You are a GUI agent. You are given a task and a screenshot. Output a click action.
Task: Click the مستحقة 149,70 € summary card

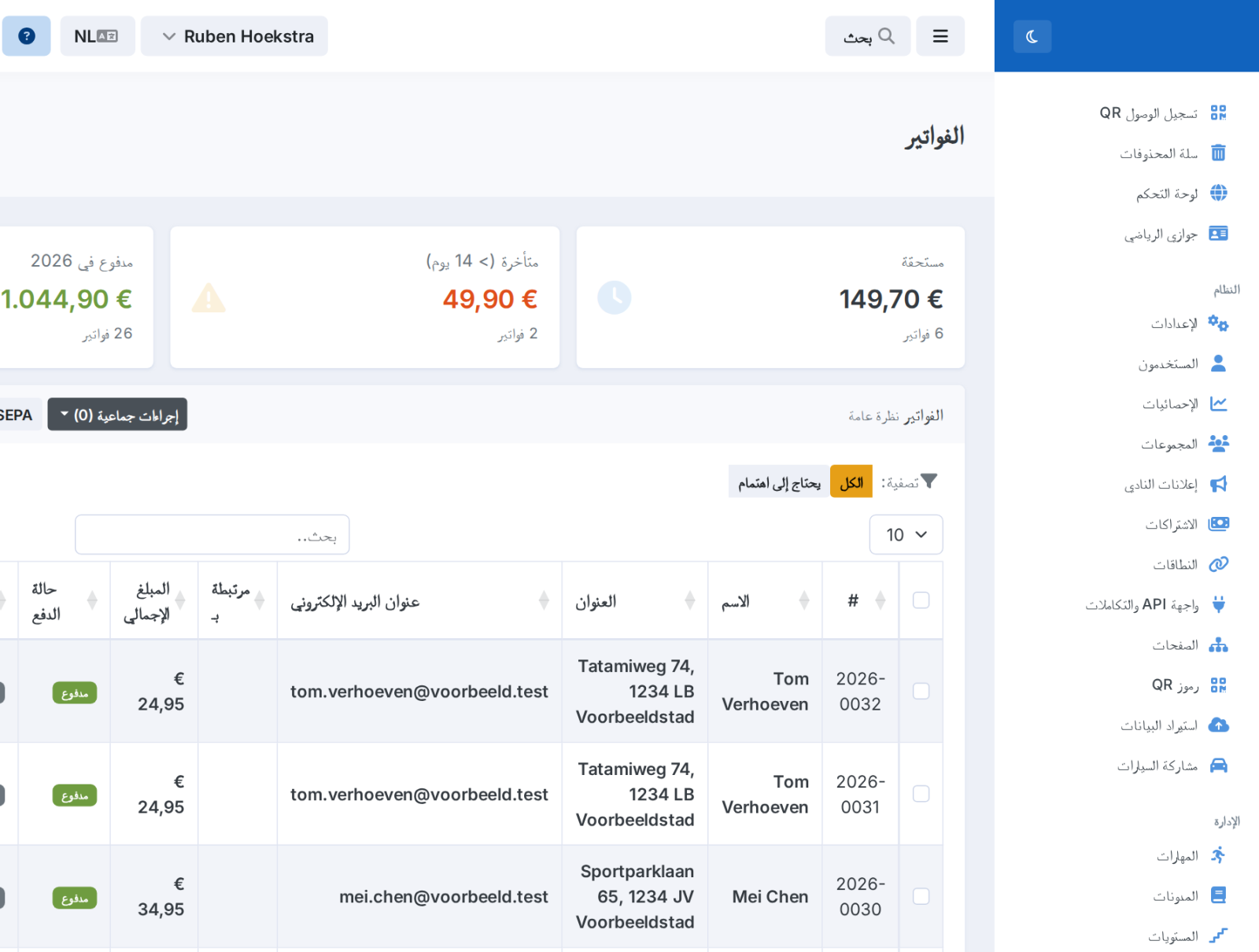(x=770, y=297)
